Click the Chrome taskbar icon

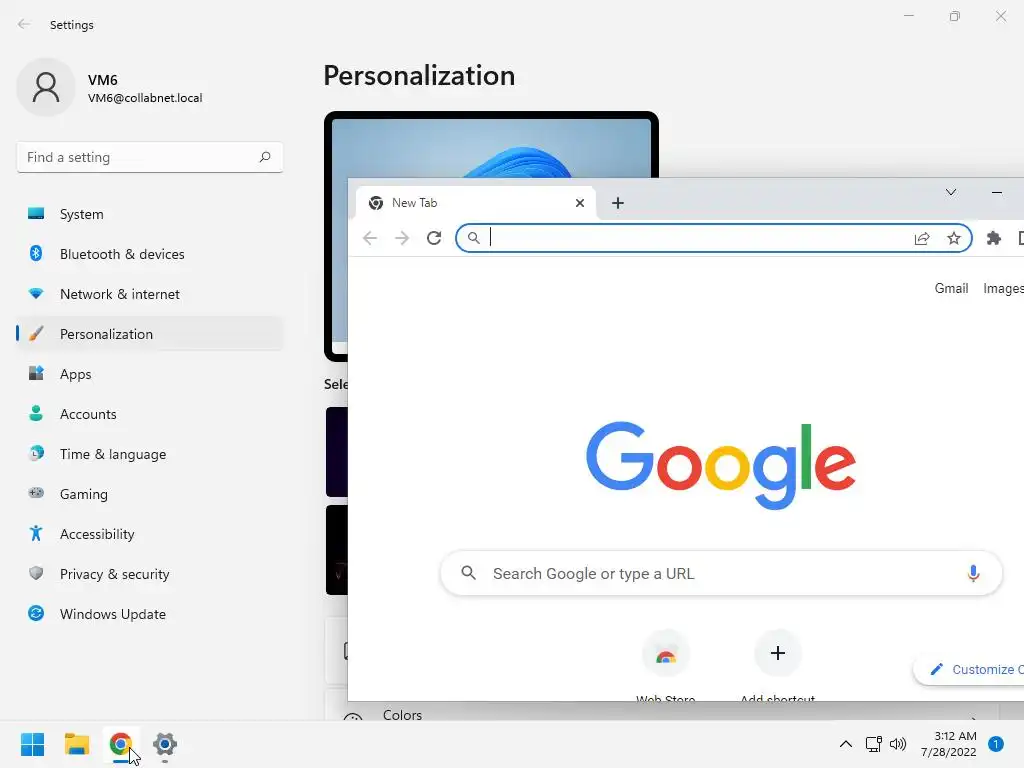point(121,744)
